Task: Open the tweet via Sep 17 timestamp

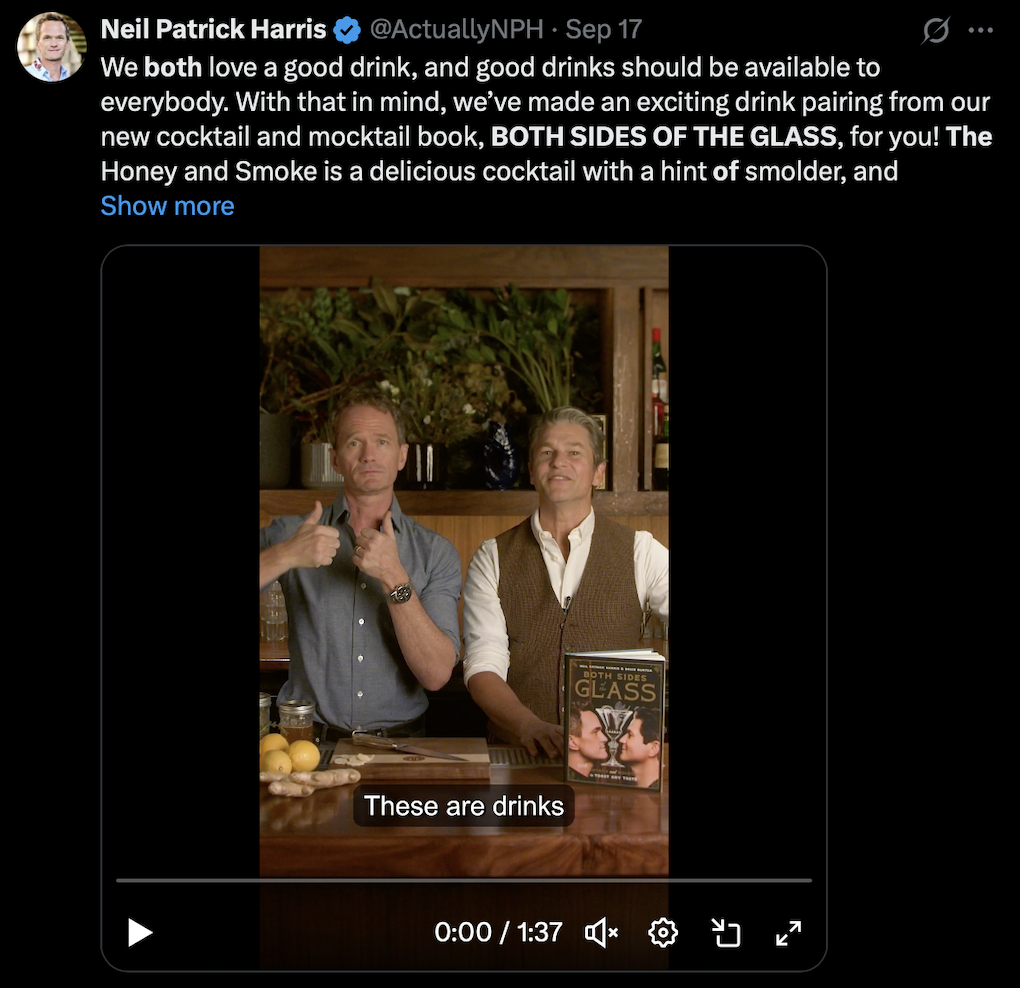Action: point(603,30)
